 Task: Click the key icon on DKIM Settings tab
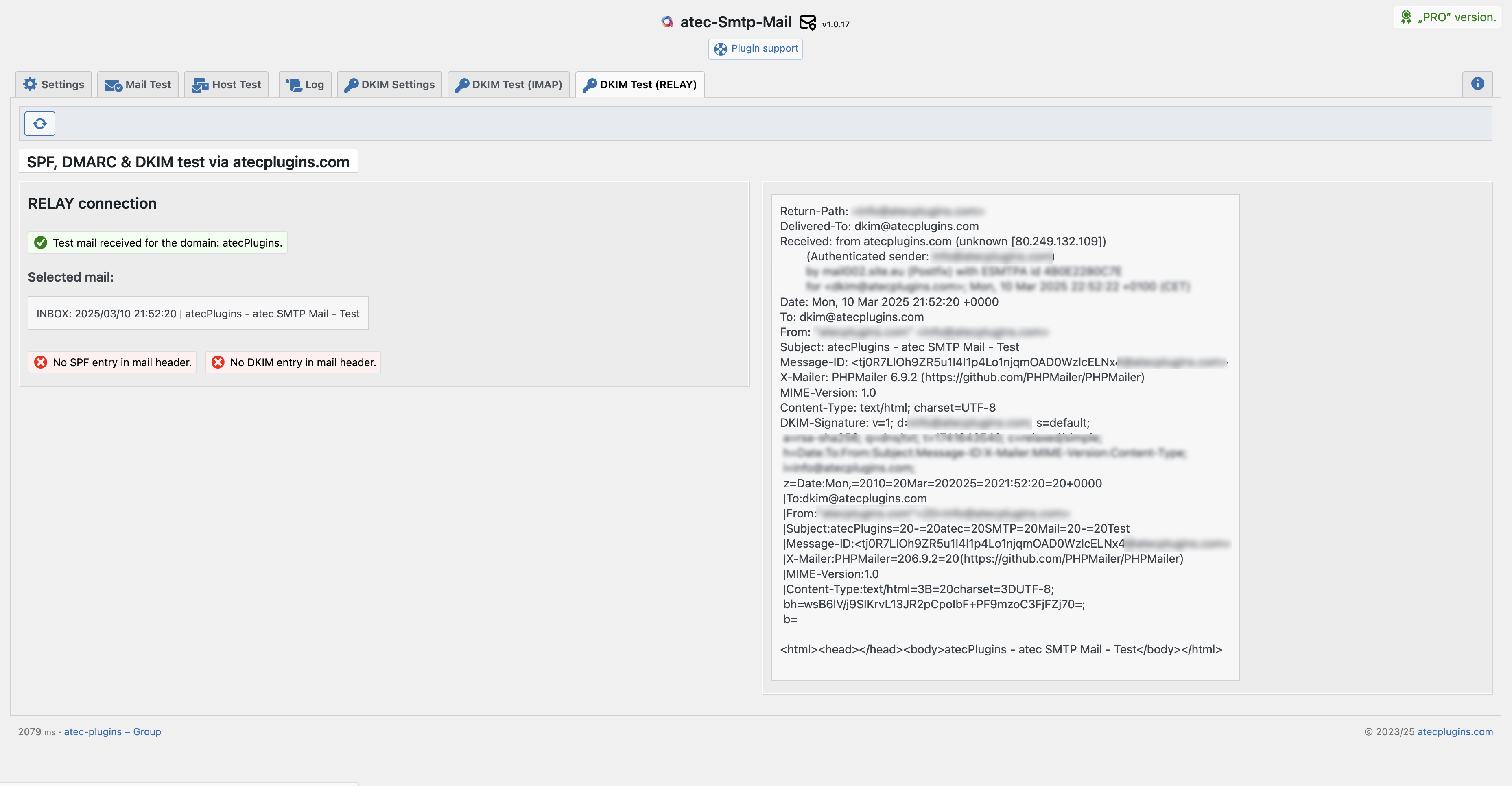click(351, 85)
